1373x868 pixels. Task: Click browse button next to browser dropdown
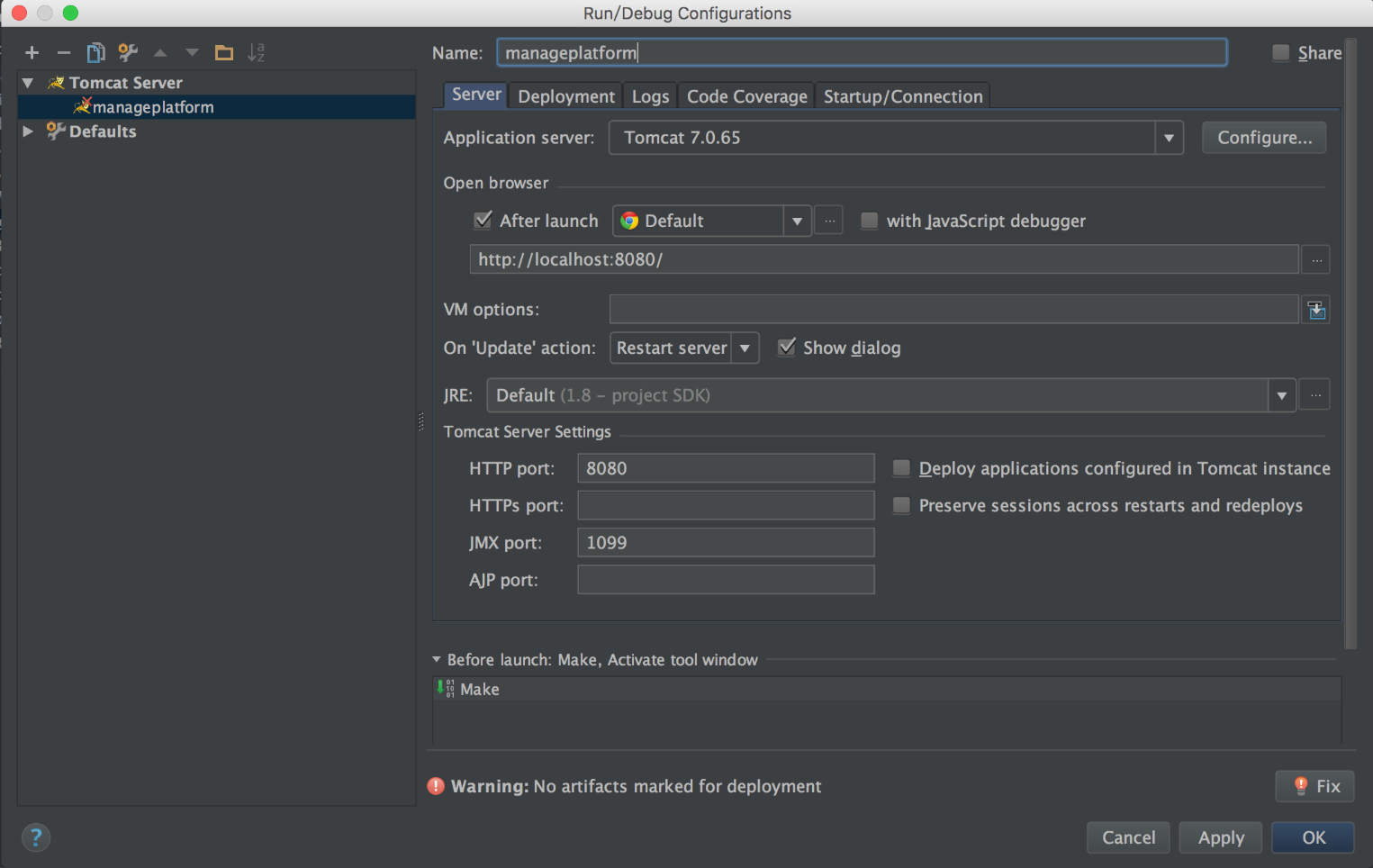click(829, 221)
